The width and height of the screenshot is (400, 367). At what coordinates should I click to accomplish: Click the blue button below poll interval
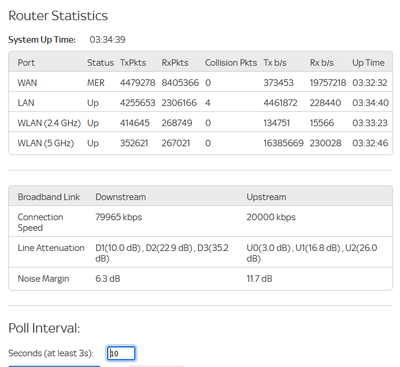54,366
